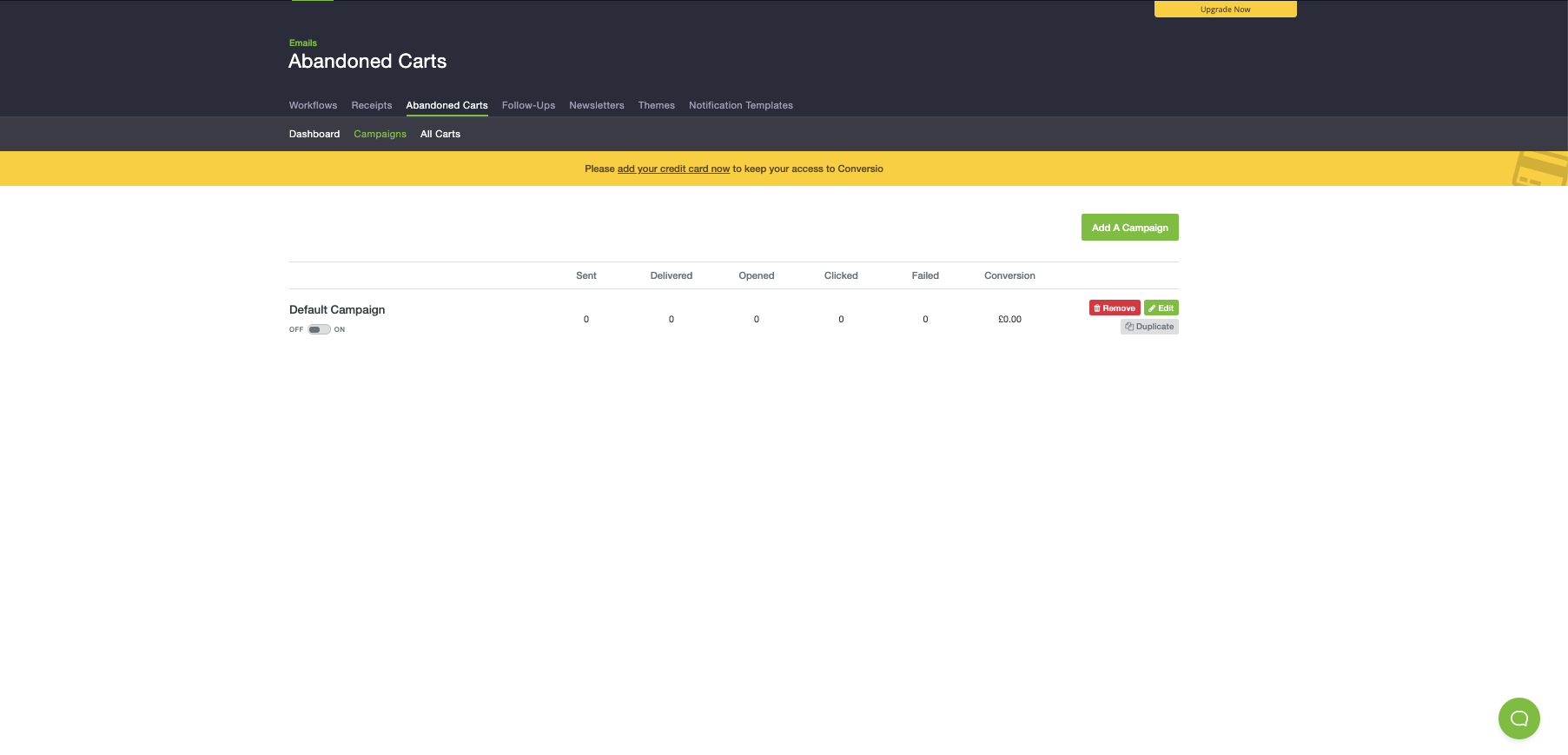Click the Remove button for Default Campaign
1568x755 pixels.
point(1115,308)
